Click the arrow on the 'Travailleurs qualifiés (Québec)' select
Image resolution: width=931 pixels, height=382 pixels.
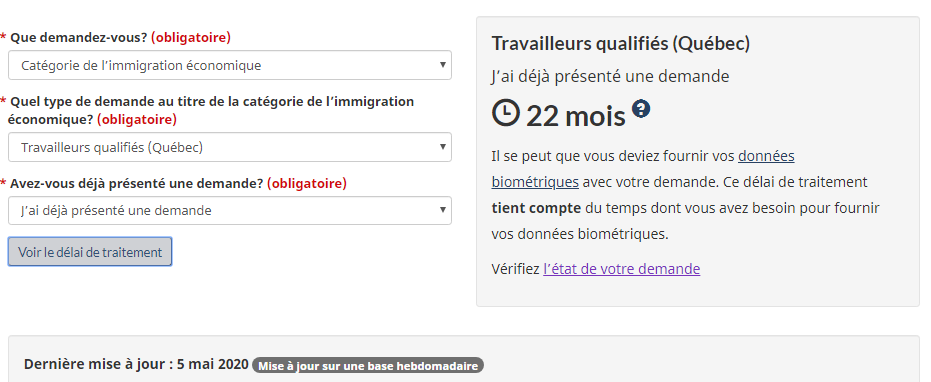(x=442, y=147)
